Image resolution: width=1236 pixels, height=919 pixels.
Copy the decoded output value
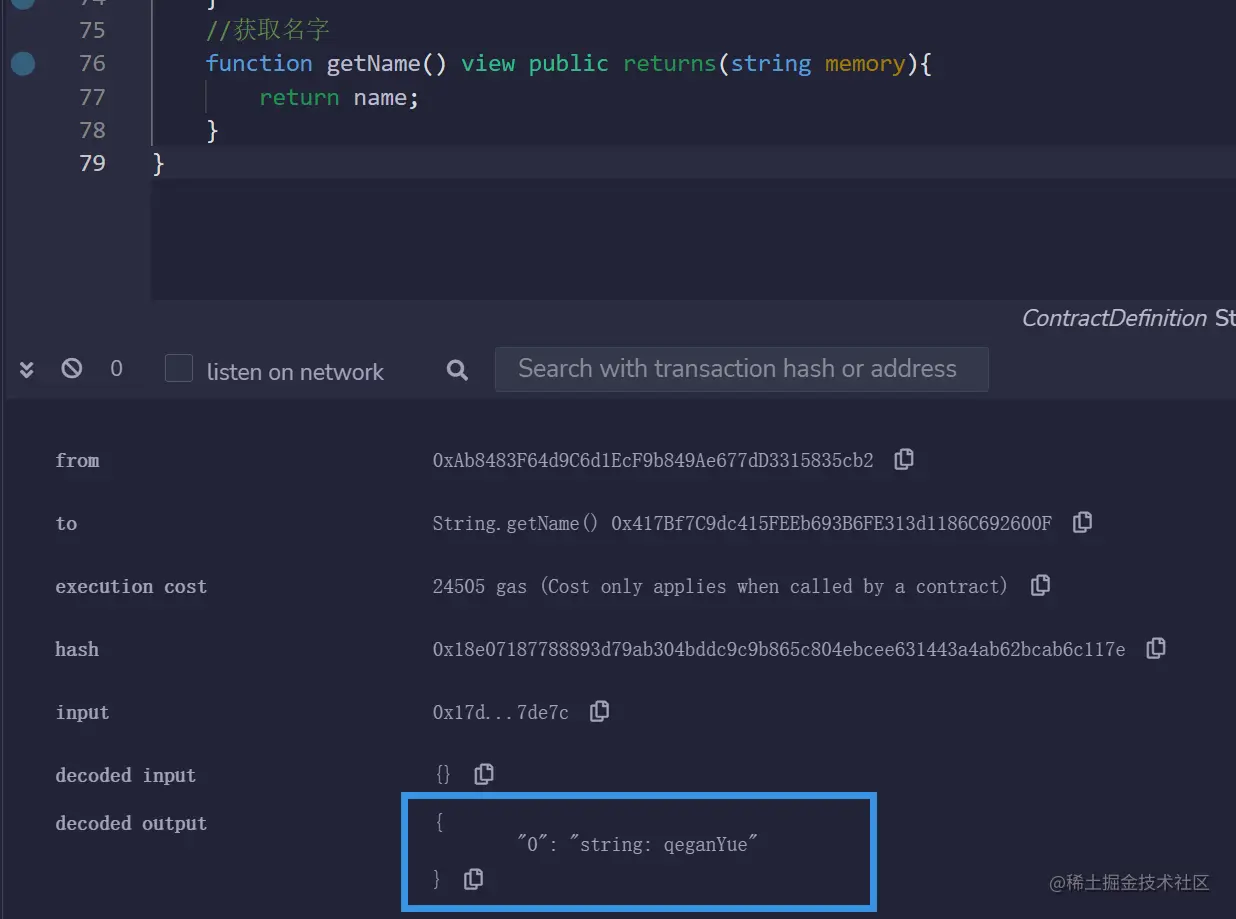pos(474,879)
